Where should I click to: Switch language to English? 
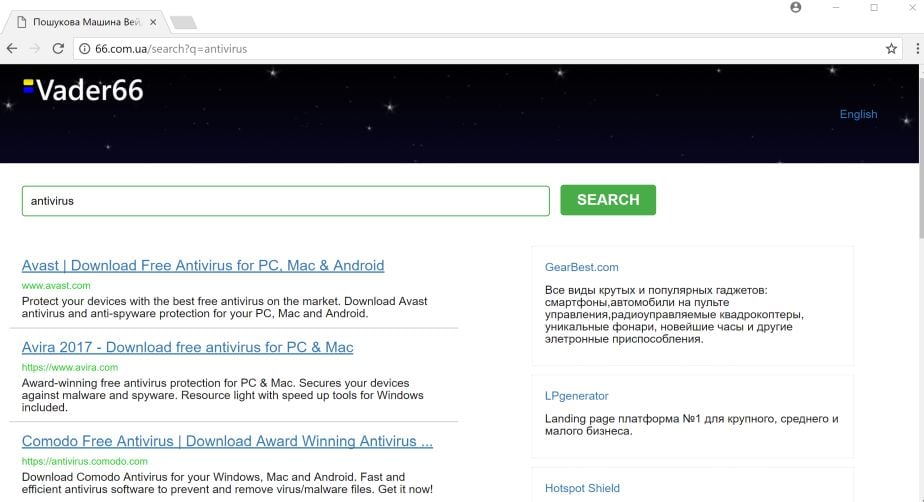(858, 114)
